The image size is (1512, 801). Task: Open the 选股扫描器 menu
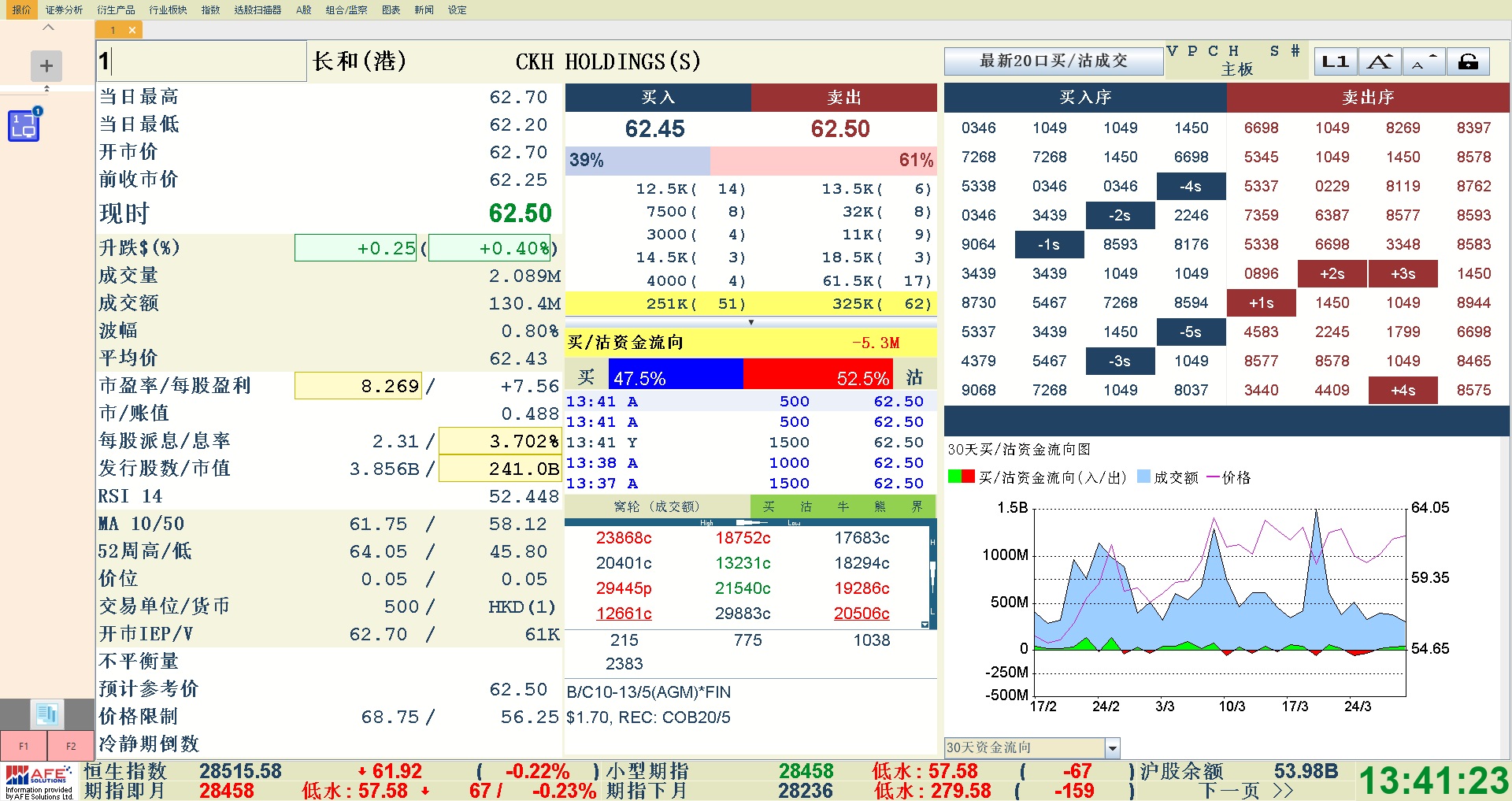258,9
